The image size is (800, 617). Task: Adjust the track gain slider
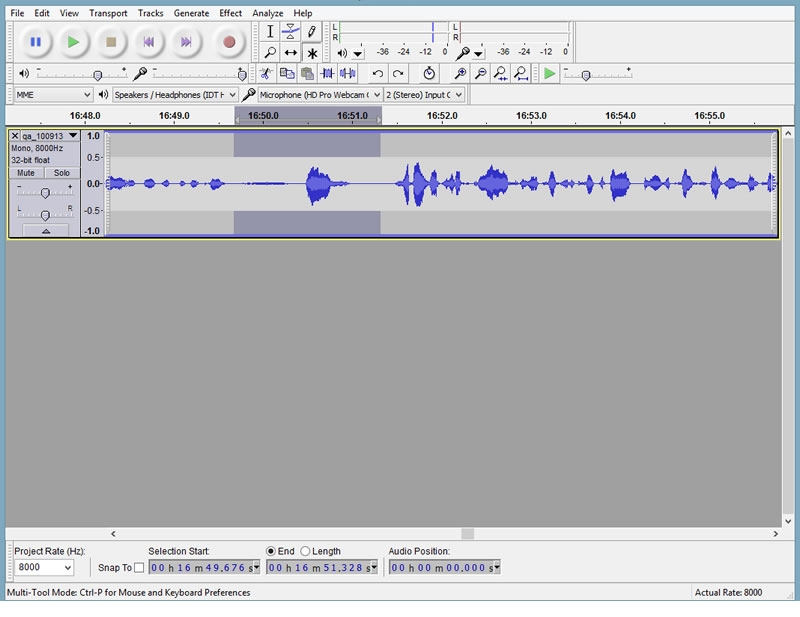[x=45, y=192]
